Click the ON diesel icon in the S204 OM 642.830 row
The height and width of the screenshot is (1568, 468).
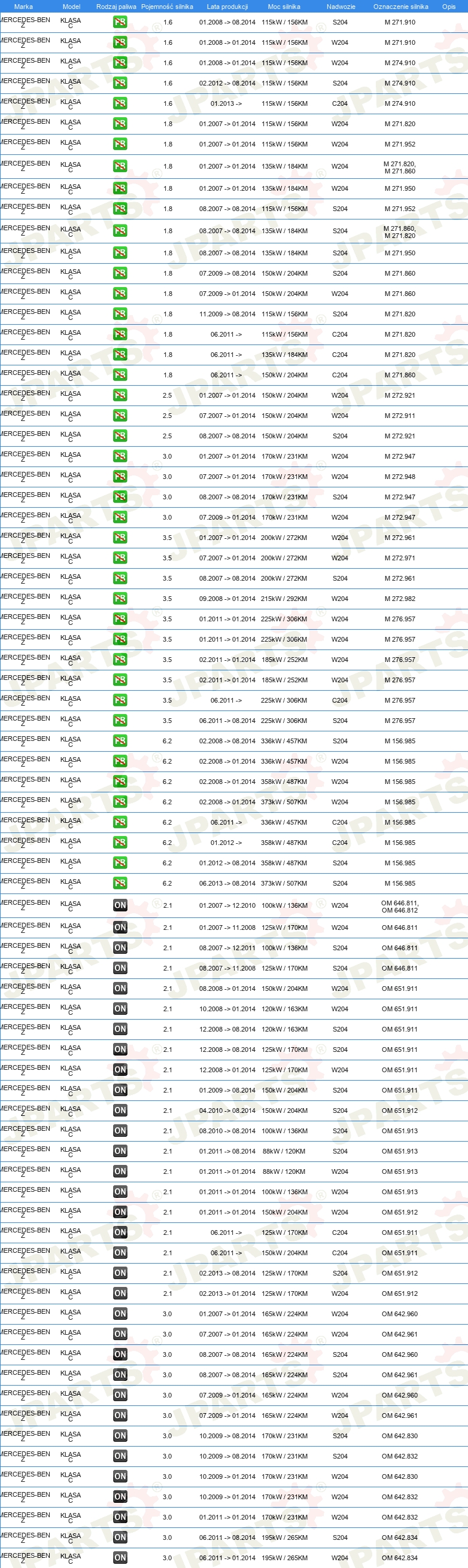(x=120, y=1436)
